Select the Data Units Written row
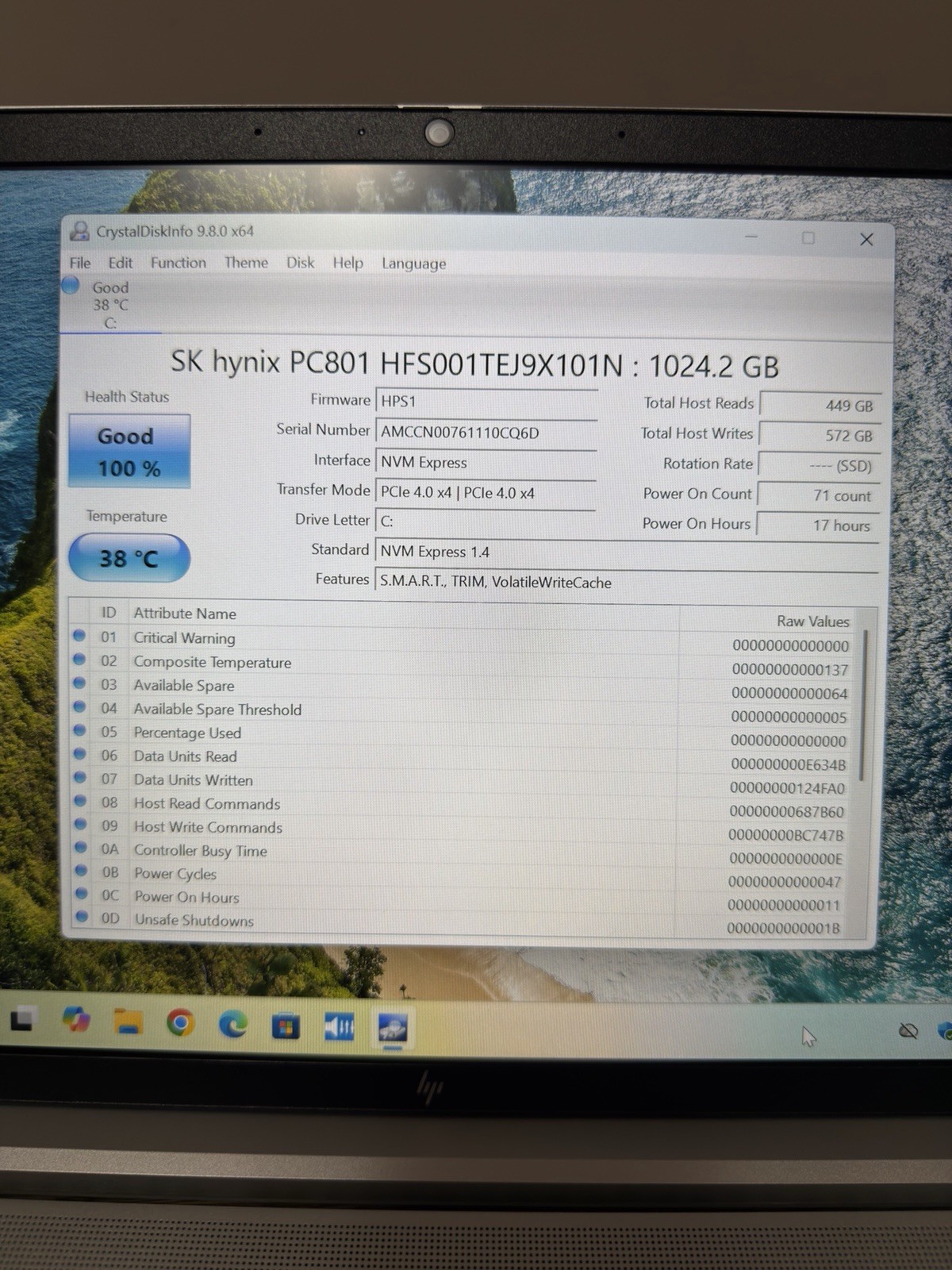 pyautogui.click(x=464, y=783)
